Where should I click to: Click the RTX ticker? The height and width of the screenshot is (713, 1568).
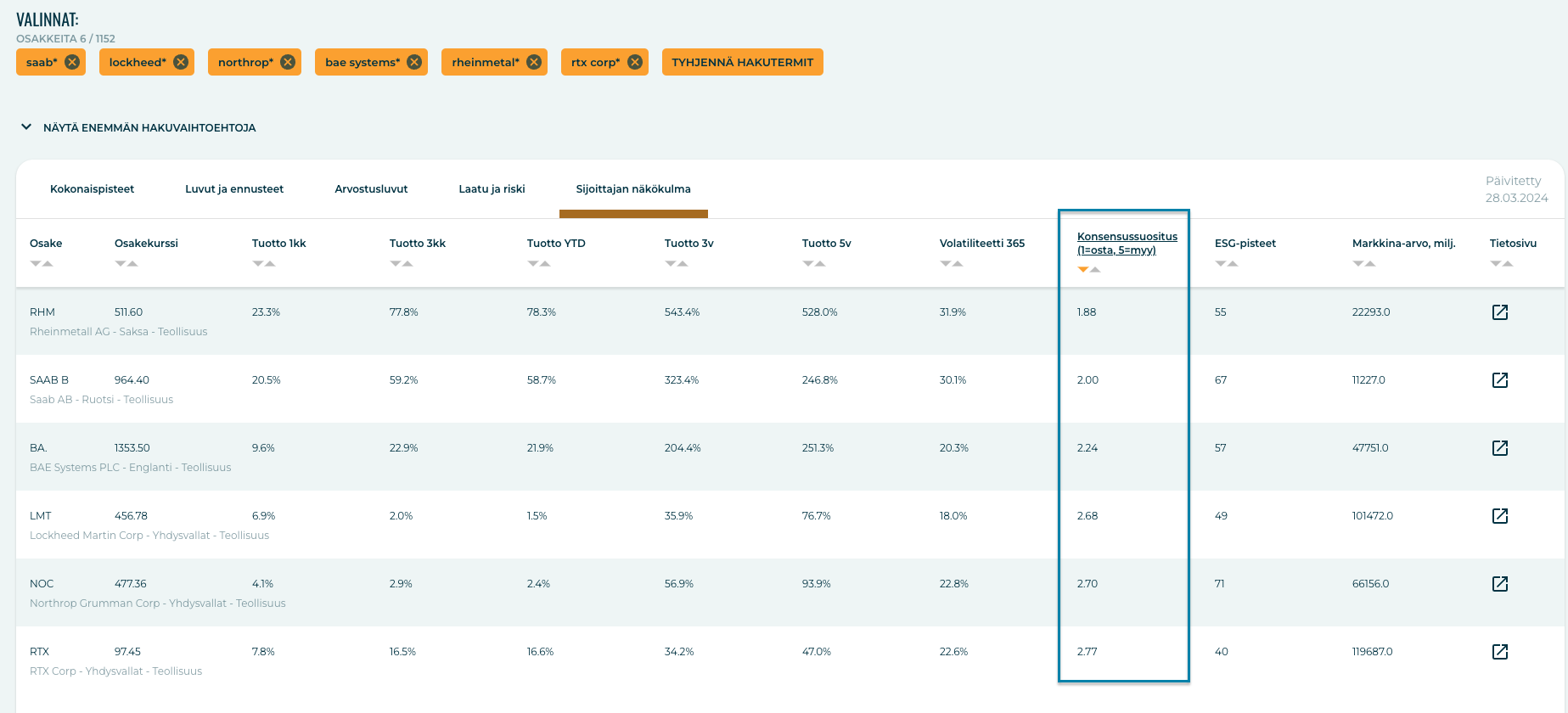39,652
